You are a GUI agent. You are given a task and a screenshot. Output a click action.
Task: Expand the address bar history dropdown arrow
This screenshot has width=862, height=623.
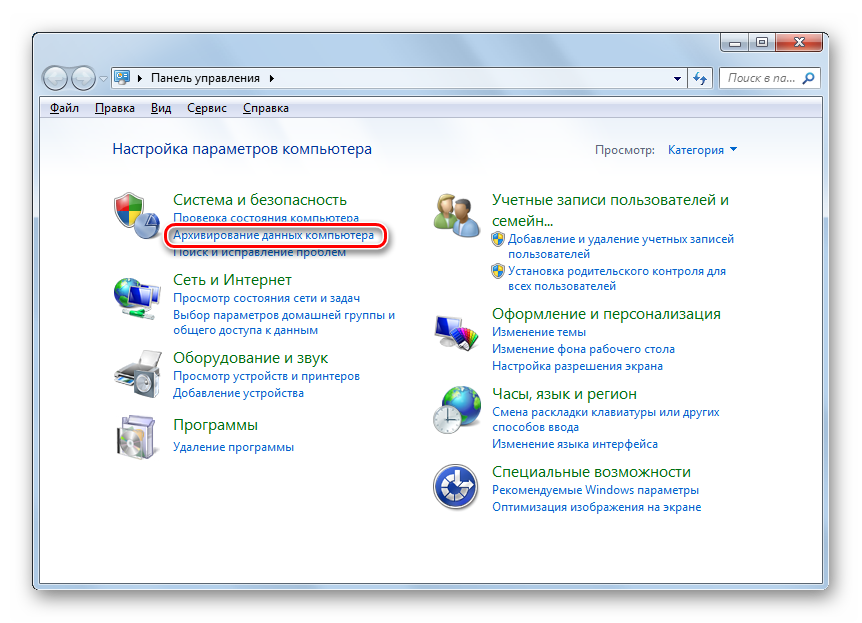click(x=677, y=78)
